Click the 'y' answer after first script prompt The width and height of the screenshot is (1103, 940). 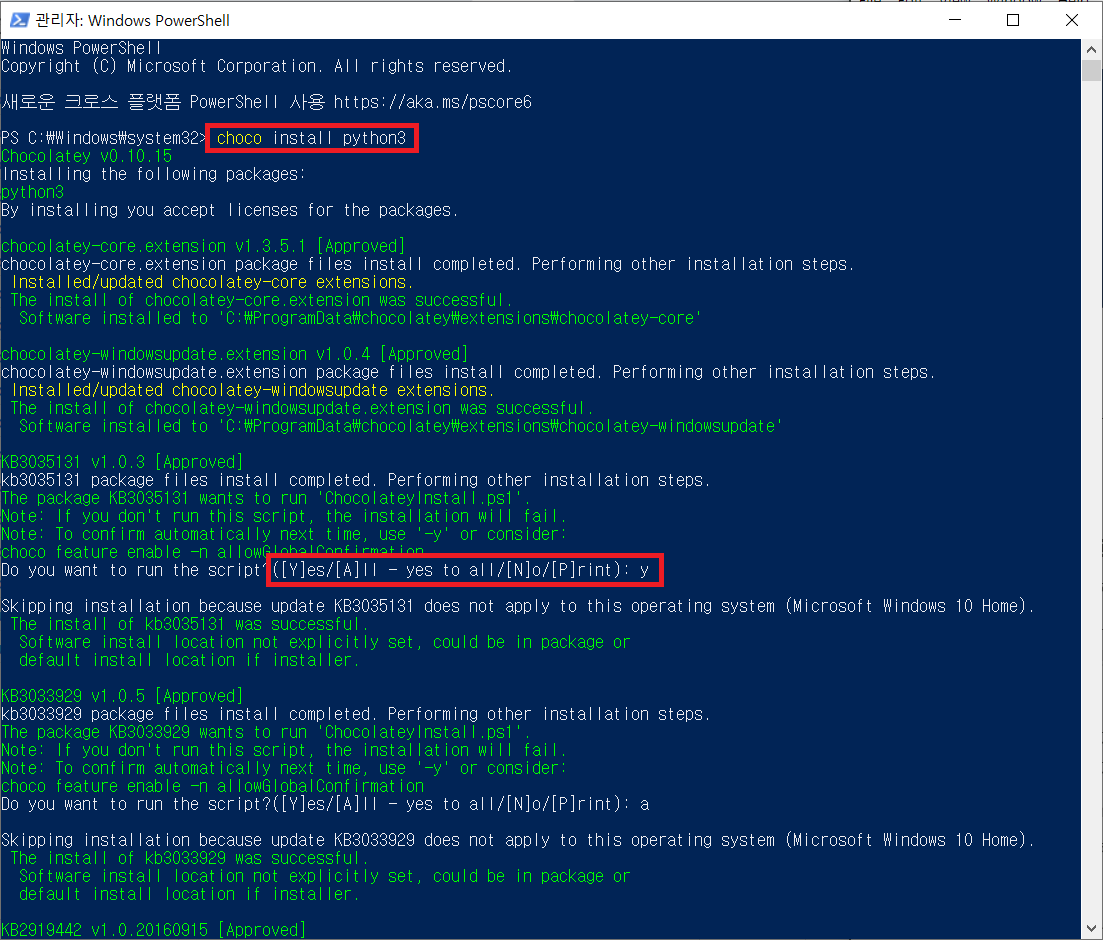pos(645,570)
